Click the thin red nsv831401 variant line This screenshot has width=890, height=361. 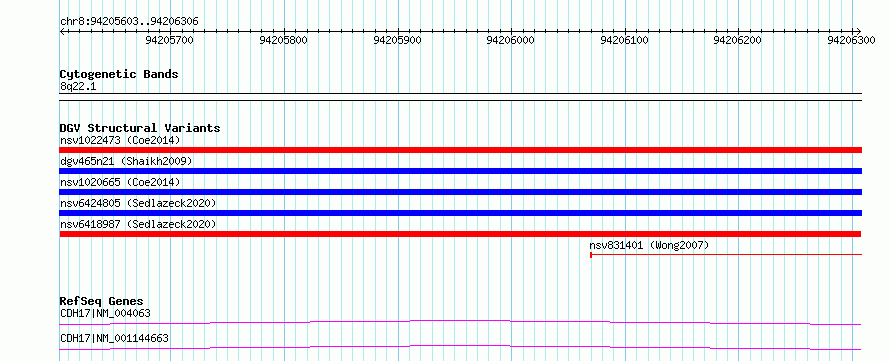(726, 255)
